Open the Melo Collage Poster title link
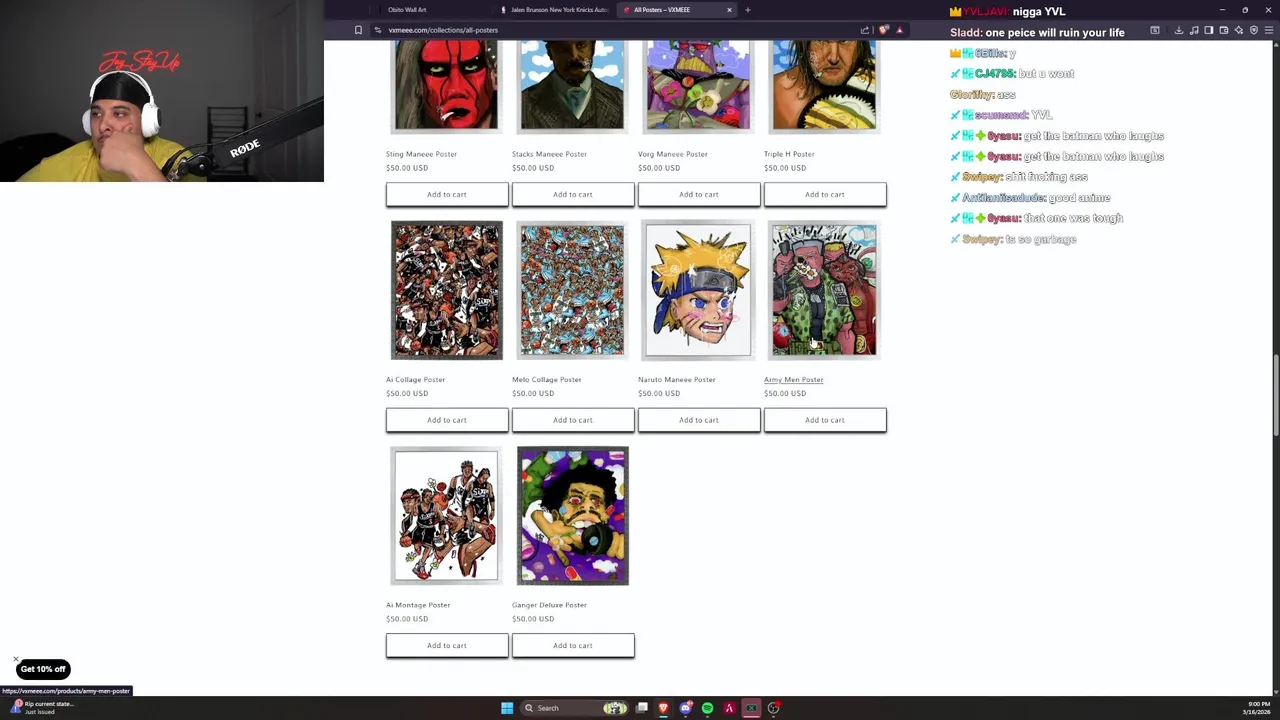 (x=546, y=380)
